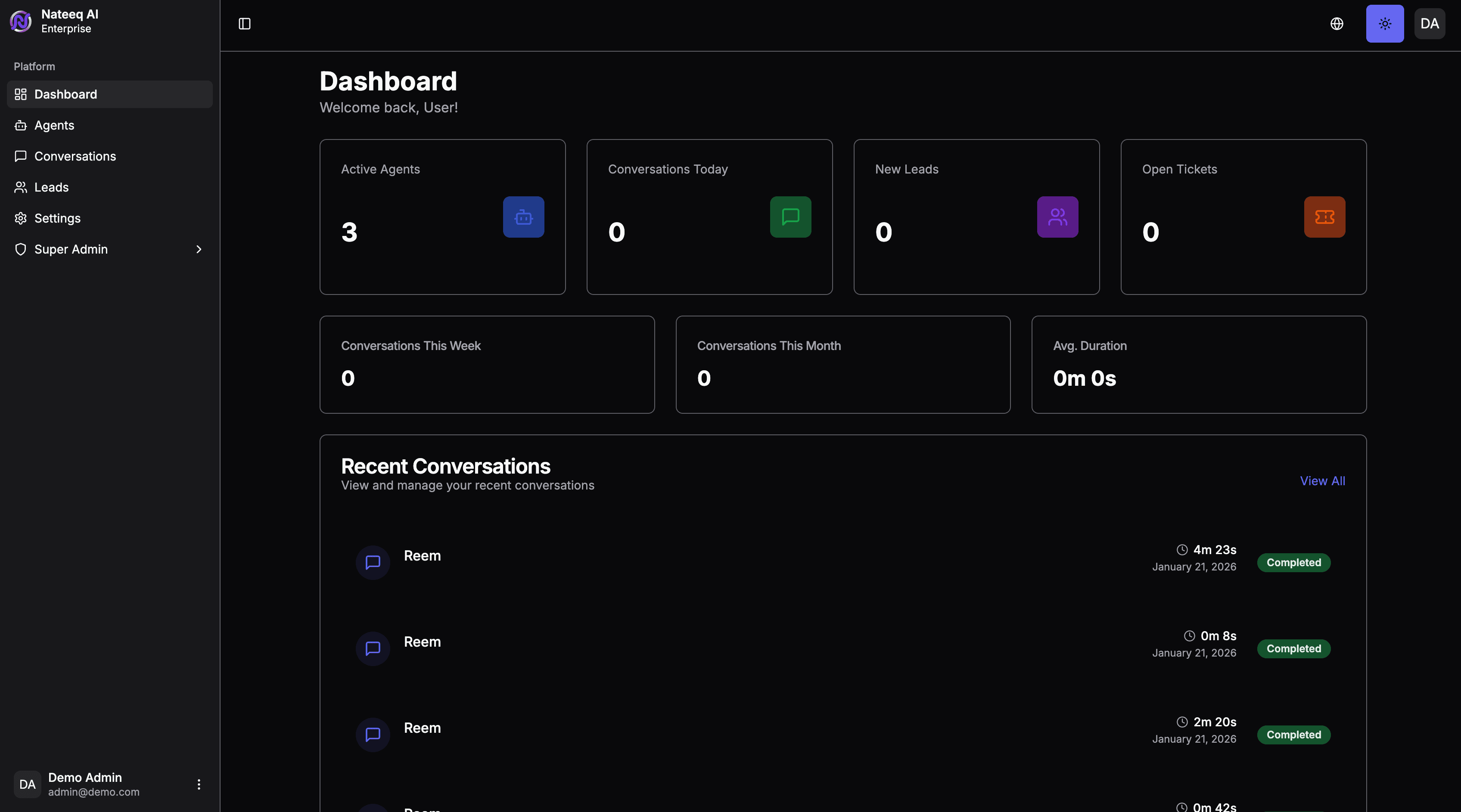Click orange Open Tickets ticket icon
This screenshot has width=1461, height=812.
click(1324, 217)
